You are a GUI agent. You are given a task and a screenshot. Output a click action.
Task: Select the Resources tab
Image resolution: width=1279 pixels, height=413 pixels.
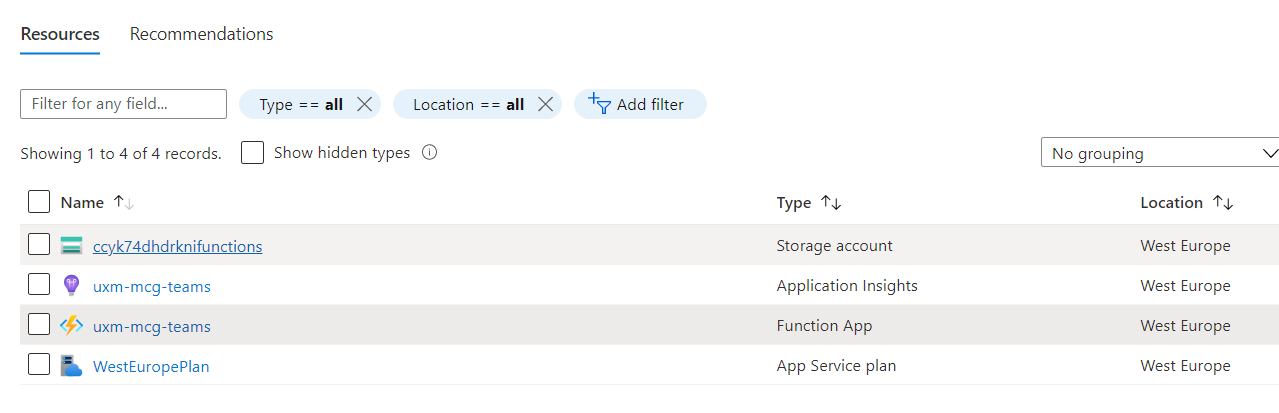pos(60,34)
